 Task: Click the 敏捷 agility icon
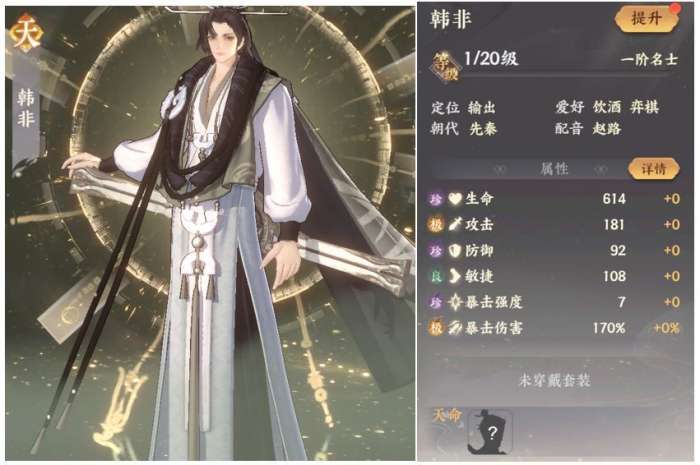[x=454, y=276]
